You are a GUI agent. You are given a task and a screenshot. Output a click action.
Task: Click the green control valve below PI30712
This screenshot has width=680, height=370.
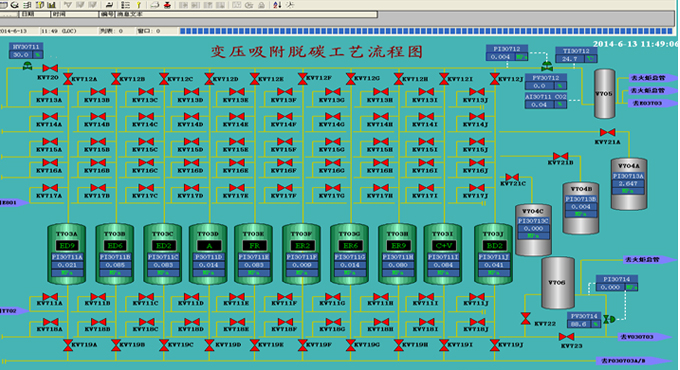(x=547, y=66)
